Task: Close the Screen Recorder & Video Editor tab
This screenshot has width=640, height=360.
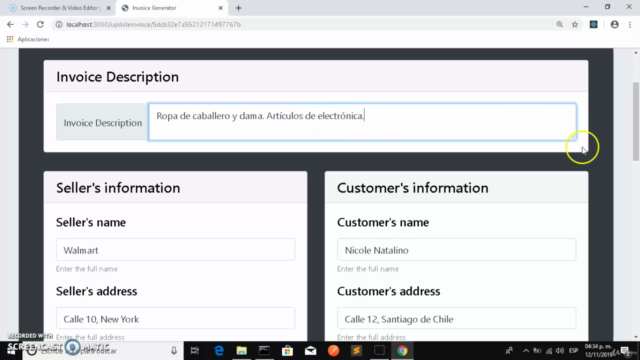Action: [109, 8]
